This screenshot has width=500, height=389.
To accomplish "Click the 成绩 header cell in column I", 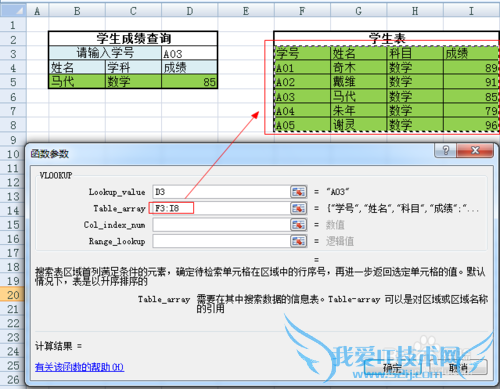I will [x=471, y=53].
